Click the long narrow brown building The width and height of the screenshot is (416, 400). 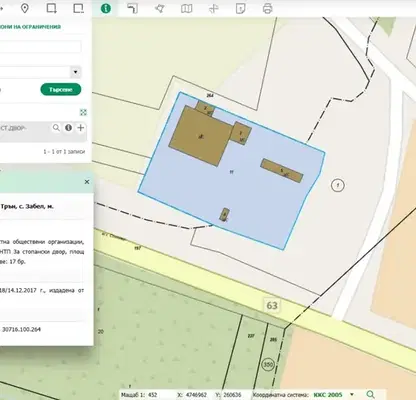coord(282,171)
